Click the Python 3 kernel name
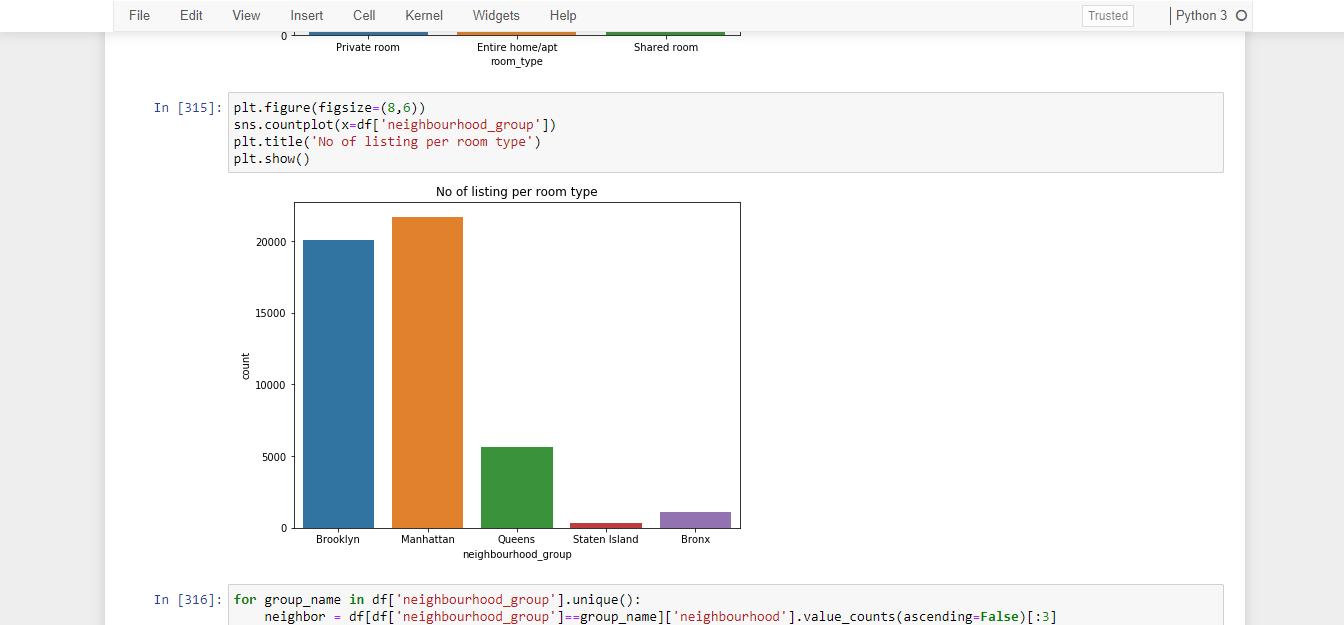The height and width of the screenshot is (625, 1344). tap(1201, 16)
